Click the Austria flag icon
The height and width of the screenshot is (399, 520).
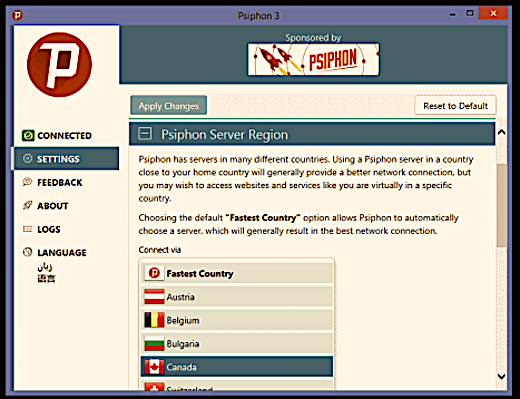(x=154, y=297)
